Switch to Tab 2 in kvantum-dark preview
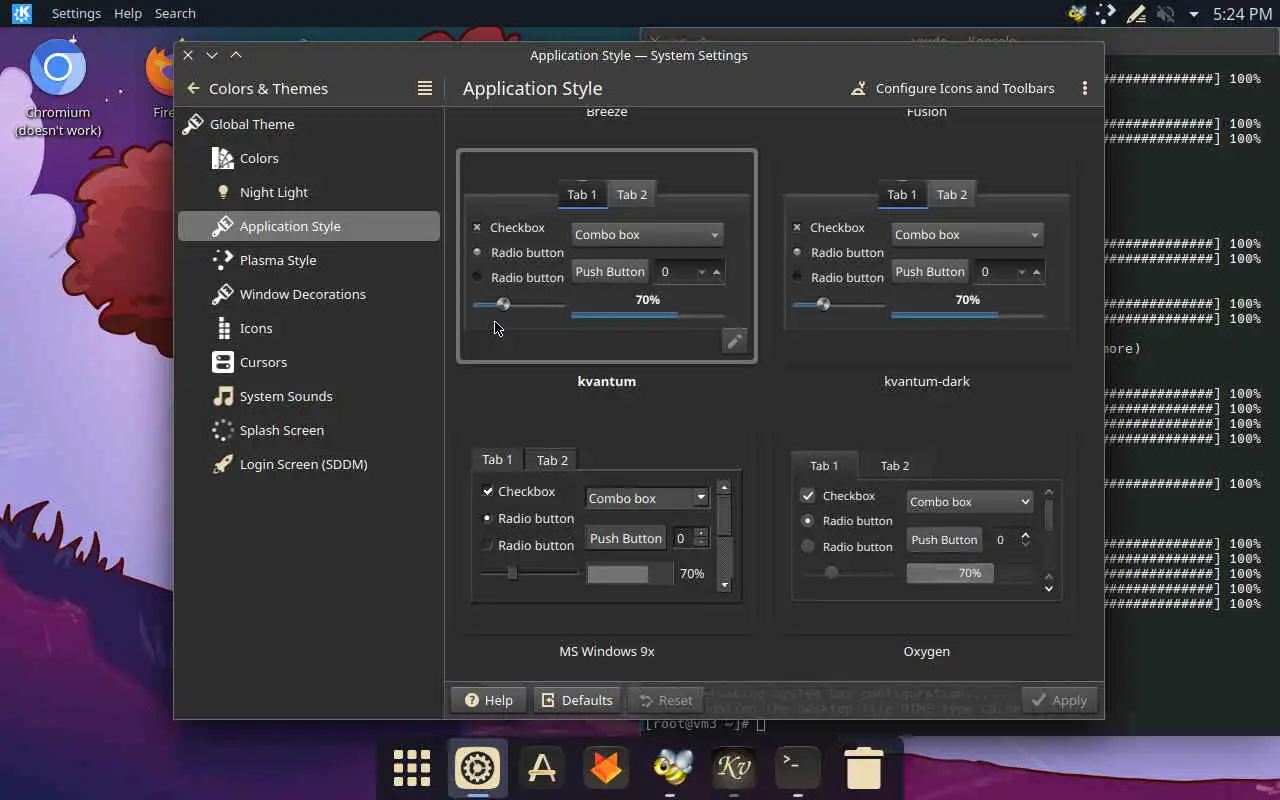 tap(952, 194)
